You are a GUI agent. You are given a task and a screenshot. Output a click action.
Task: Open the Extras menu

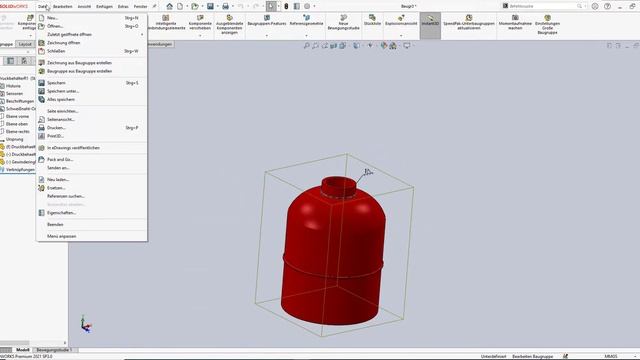tap(123, 7)
